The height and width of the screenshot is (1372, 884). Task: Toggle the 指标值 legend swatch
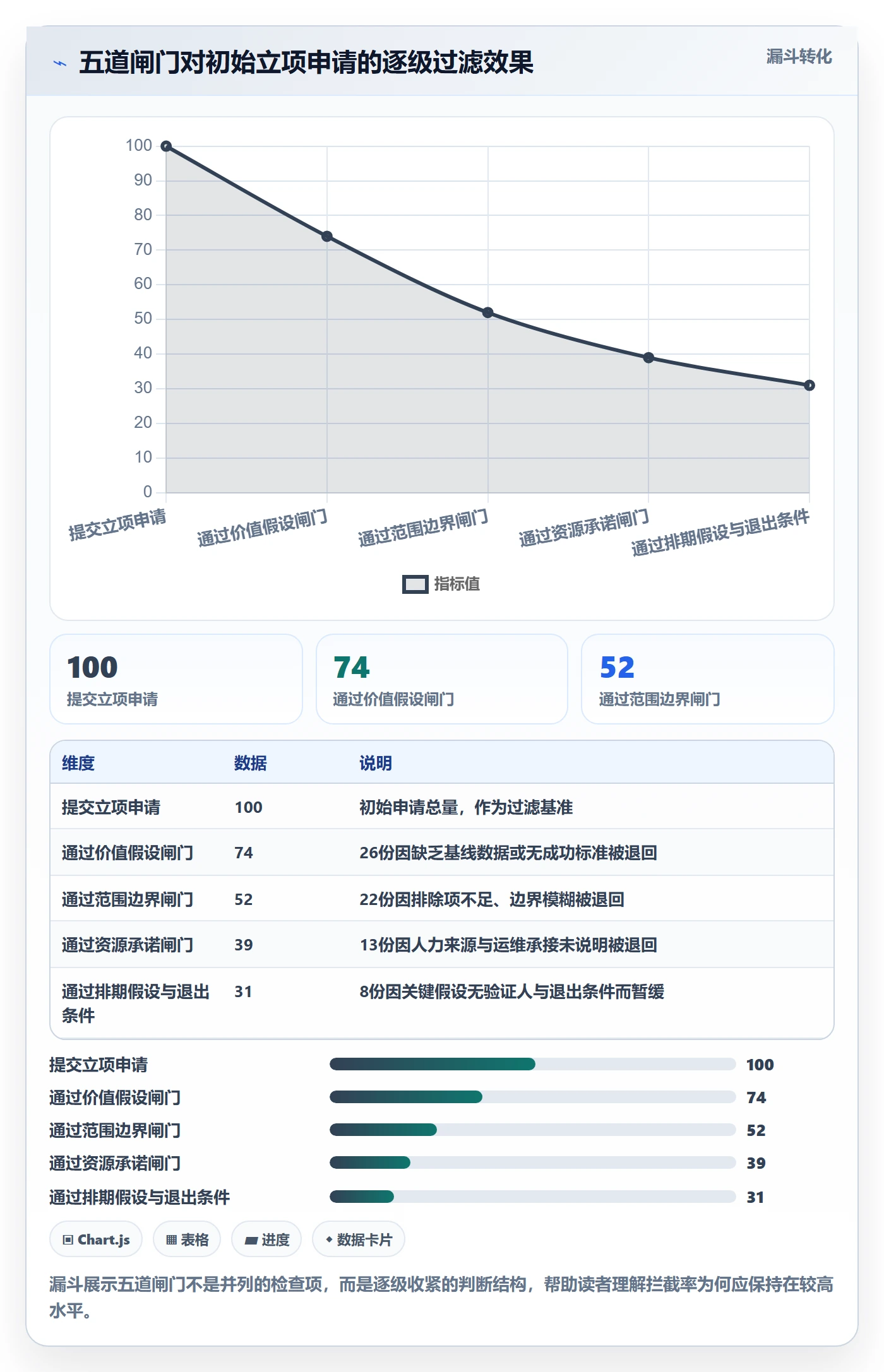tap(415, 584)
